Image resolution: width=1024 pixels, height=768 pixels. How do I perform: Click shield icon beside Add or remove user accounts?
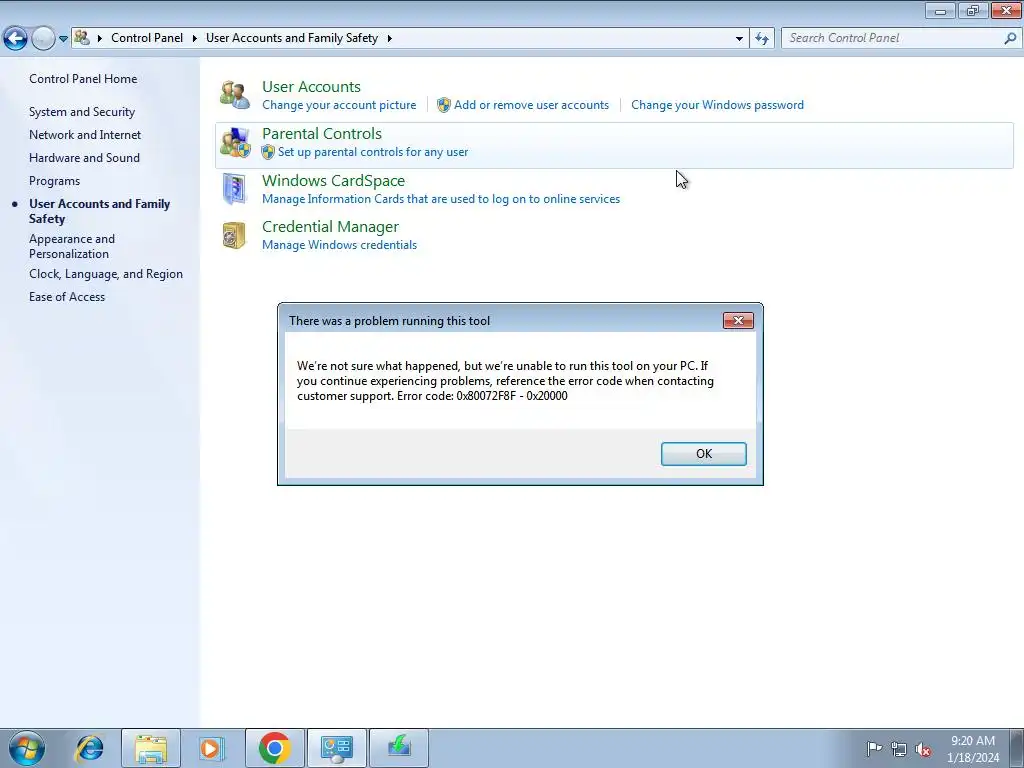[443, 104]
